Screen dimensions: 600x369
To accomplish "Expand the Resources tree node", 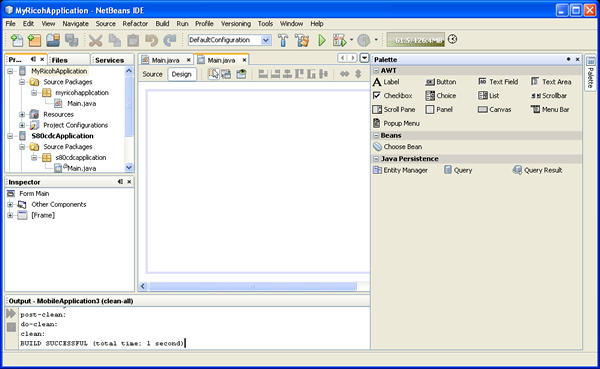I will tap(22, 114).
